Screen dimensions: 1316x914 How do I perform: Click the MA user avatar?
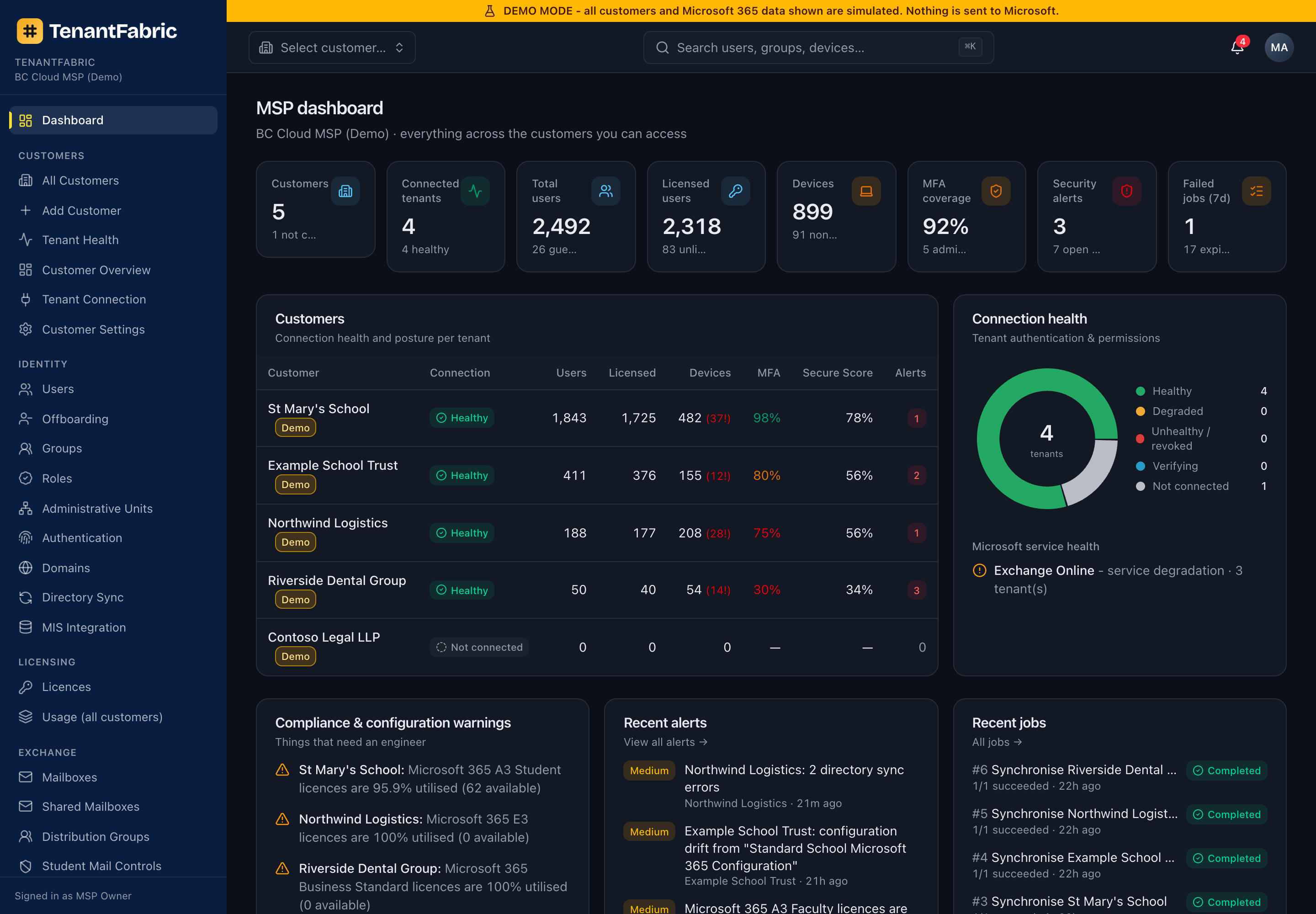tap(1278, 48)
